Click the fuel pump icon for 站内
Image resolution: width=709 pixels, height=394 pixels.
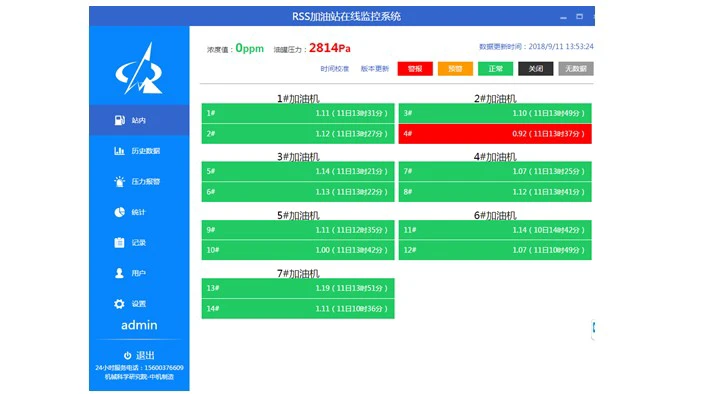(x=119, y=120)
